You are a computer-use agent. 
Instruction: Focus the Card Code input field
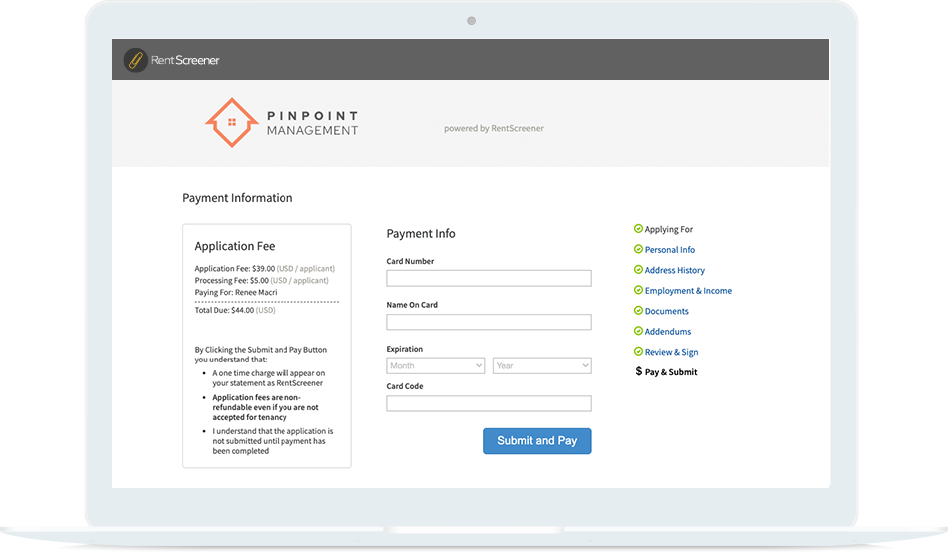(x=489, y=403)
